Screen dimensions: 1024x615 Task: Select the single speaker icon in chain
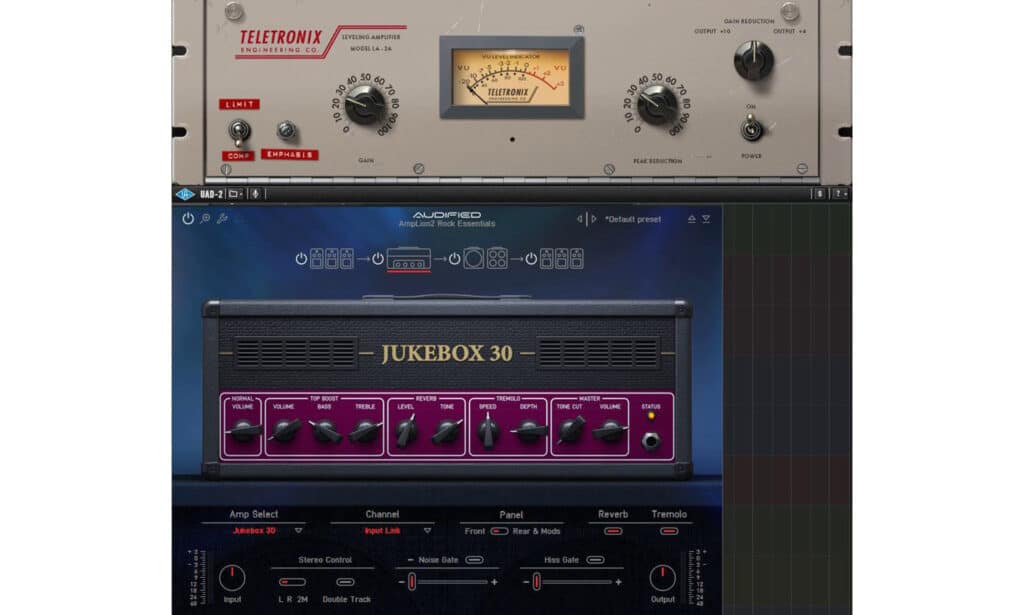(473, 259)
